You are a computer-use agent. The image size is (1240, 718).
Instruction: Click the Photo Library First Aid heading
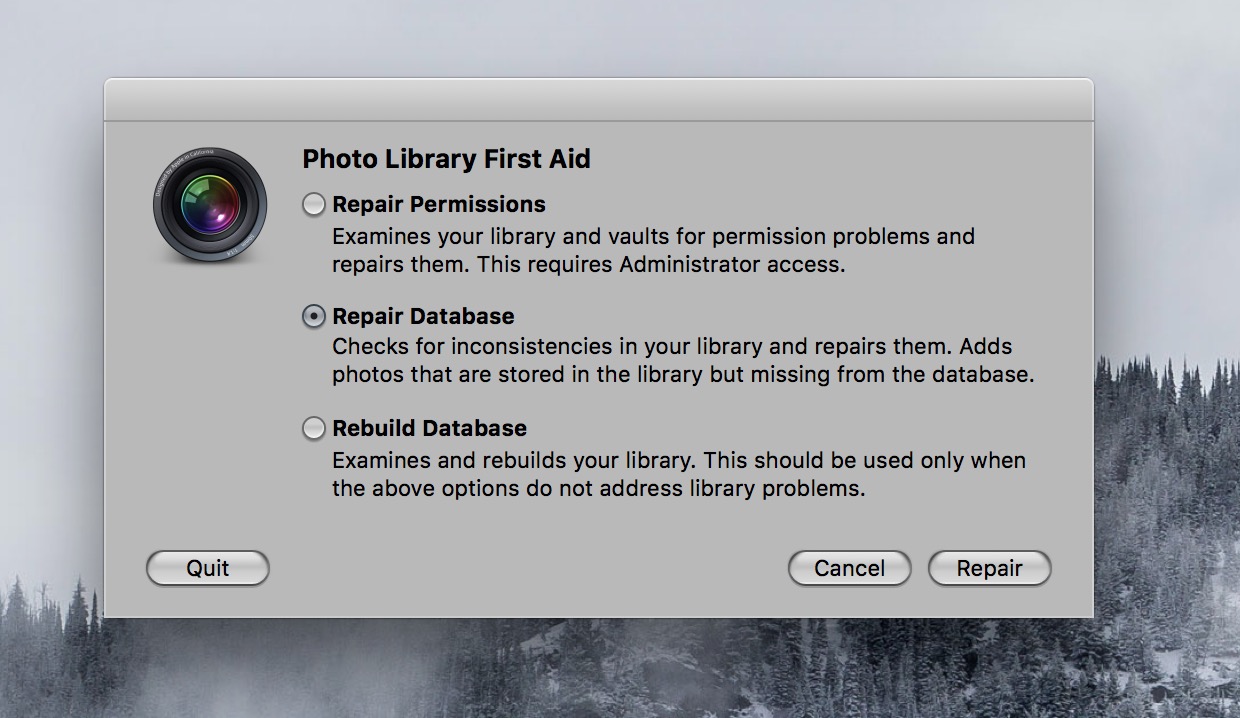[446, 159]
